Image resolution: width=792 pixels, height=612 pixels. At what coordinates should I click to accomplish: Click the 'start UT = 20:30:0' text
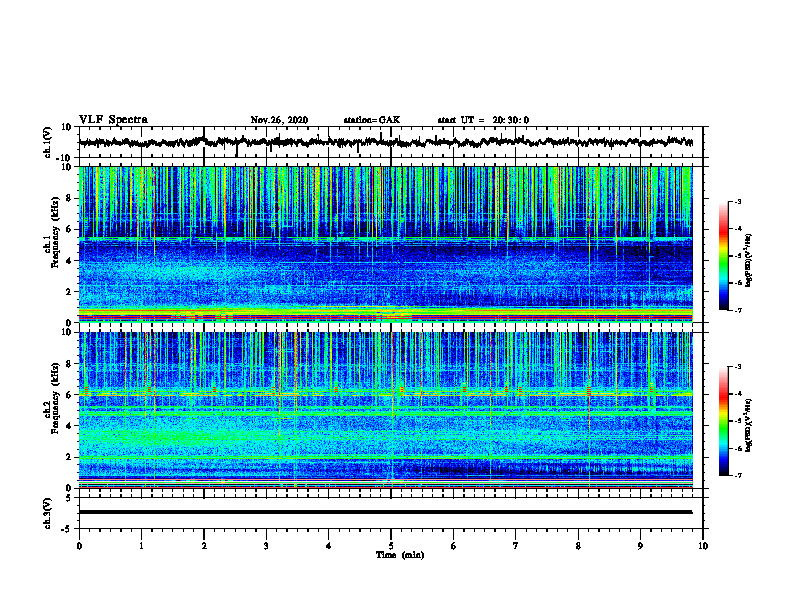tap(483, 120)
